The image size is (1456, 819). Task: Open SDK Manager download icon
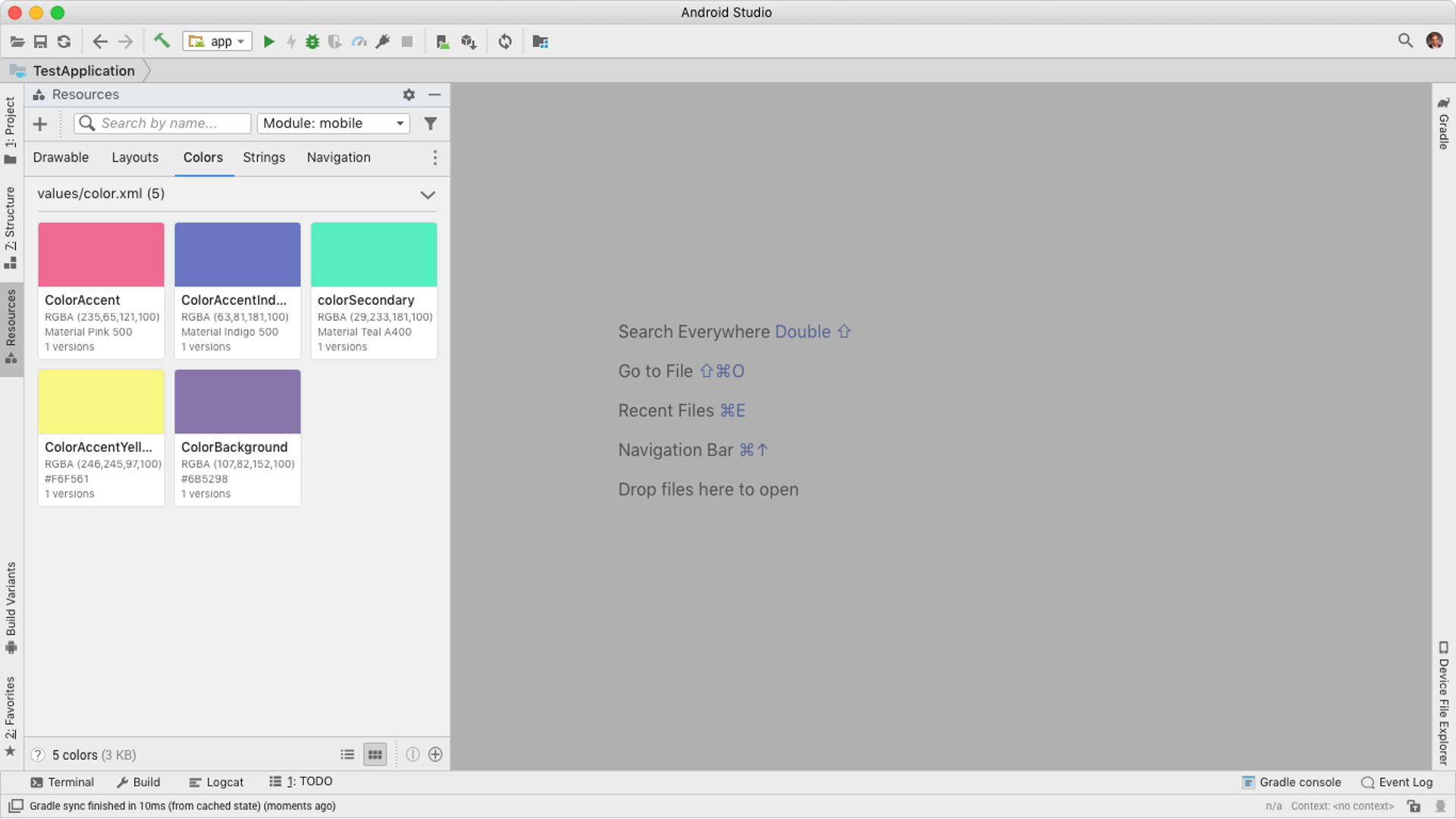pos(469,42)
